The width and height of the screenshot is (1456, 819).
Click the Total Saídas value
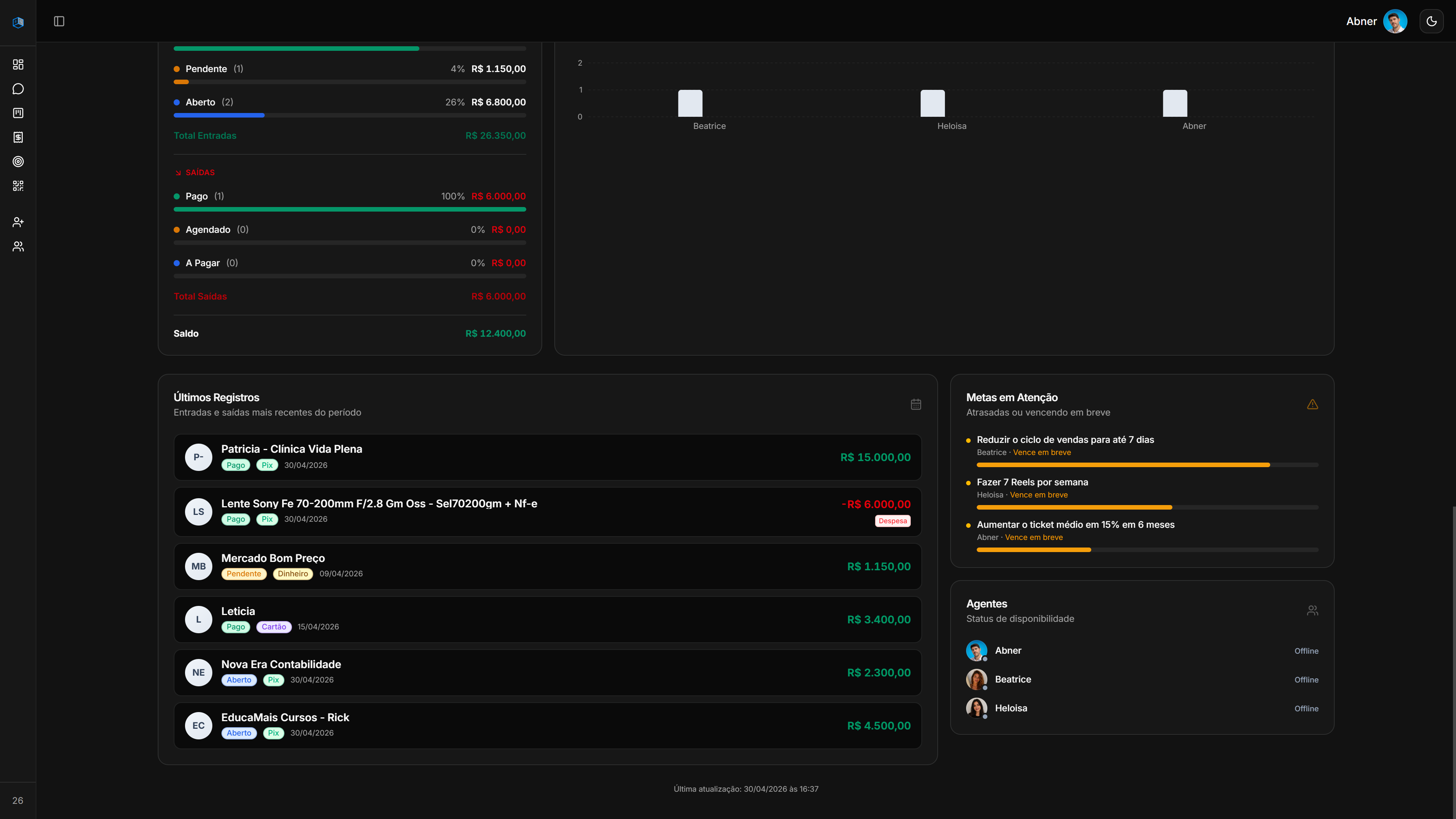coord(499,296)
